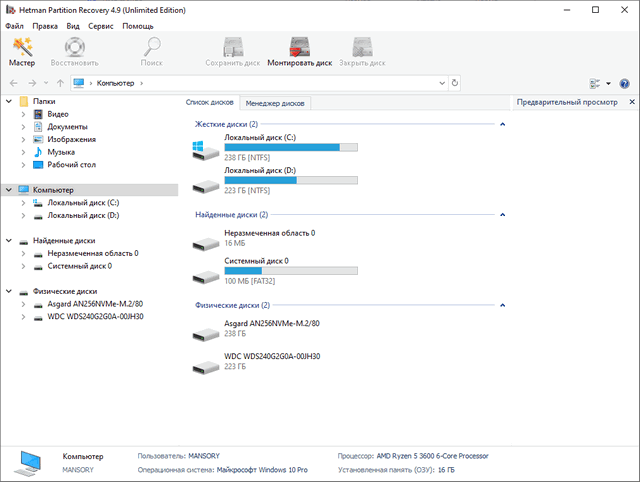Open the Сервис menu

(x=100, y=25)
